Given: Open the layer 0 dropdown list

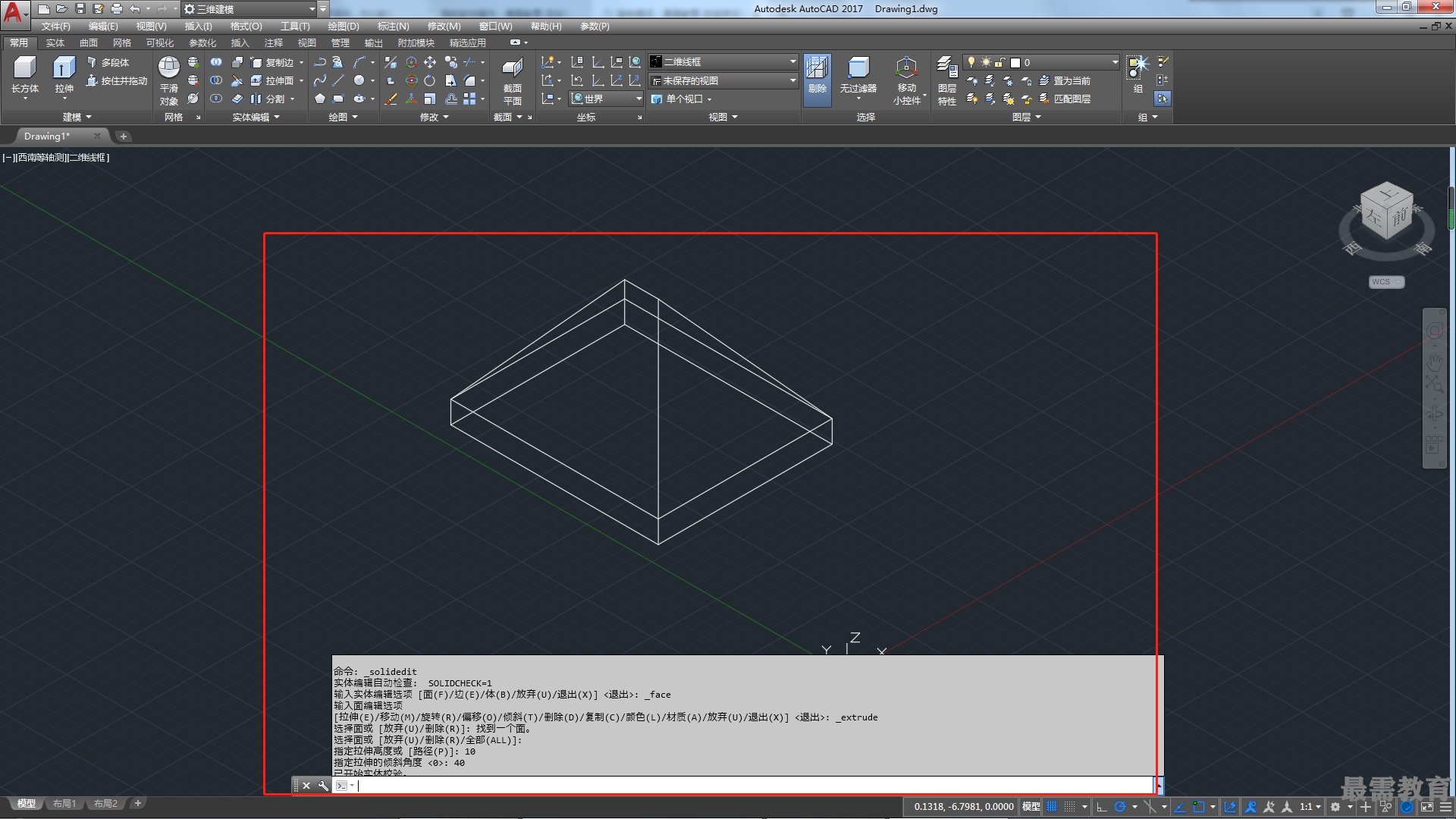Looking at the screenshot, I should [x=1040, y=62].
